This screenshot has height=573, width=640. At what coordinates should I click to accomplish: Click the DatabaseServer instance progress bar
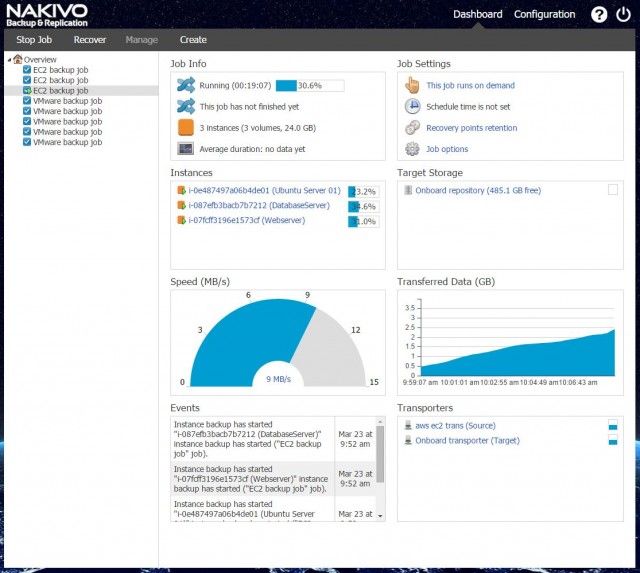pos(363,207)
